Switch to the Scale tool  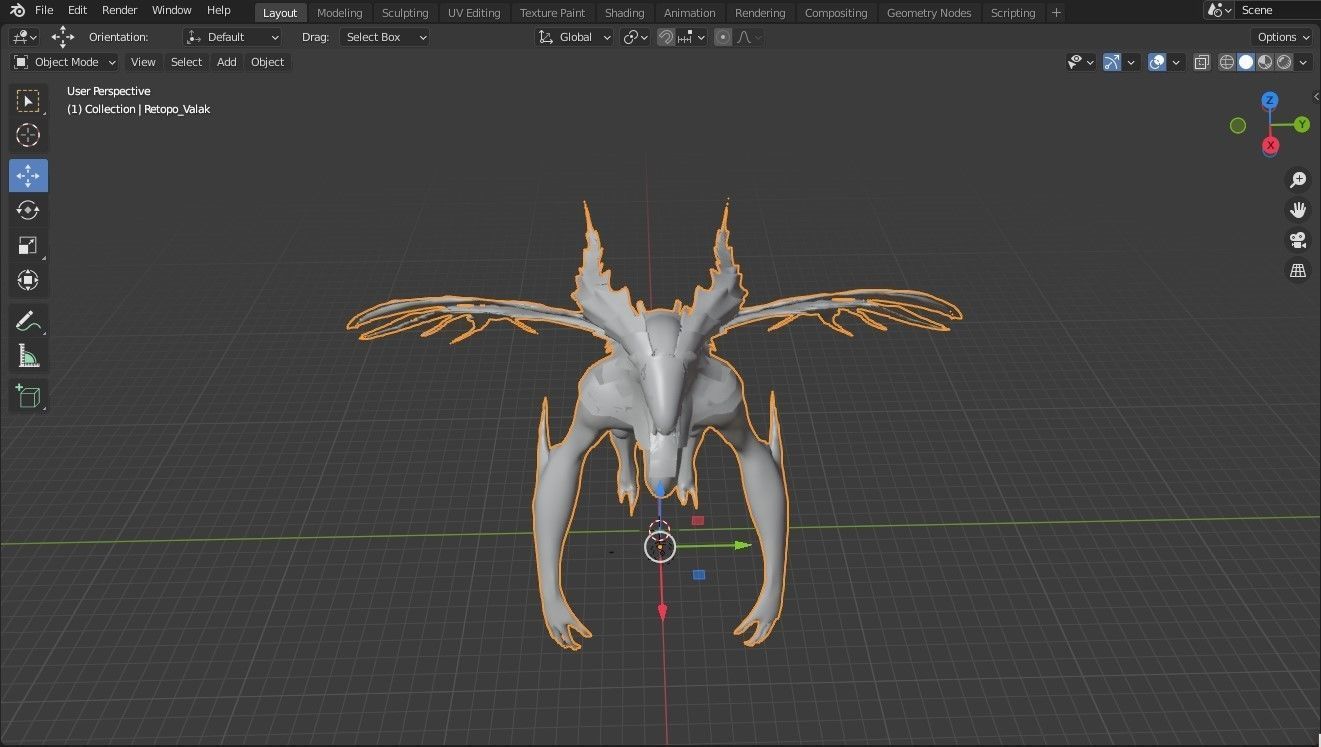(28, 246)
